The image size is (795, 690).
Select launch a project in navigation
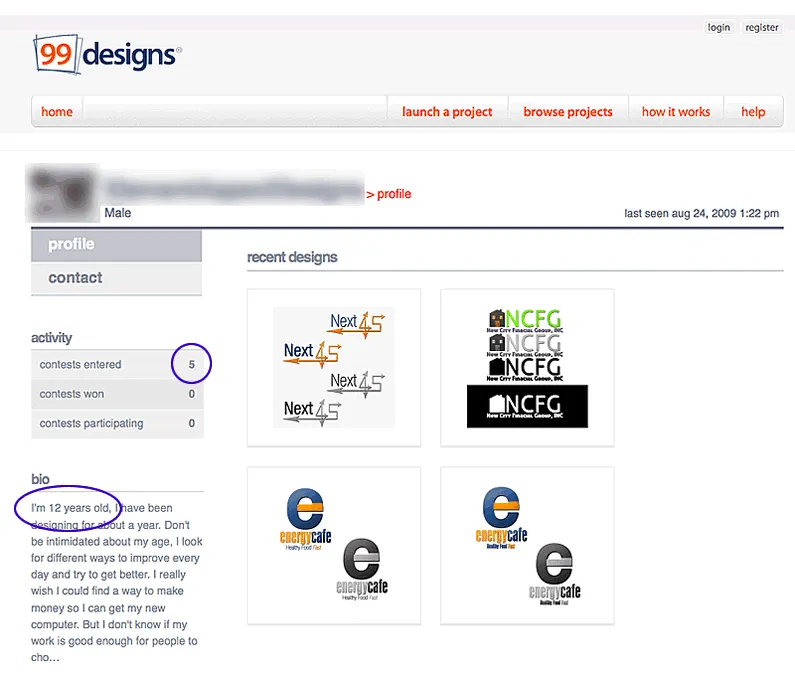(x=447, y=112)
